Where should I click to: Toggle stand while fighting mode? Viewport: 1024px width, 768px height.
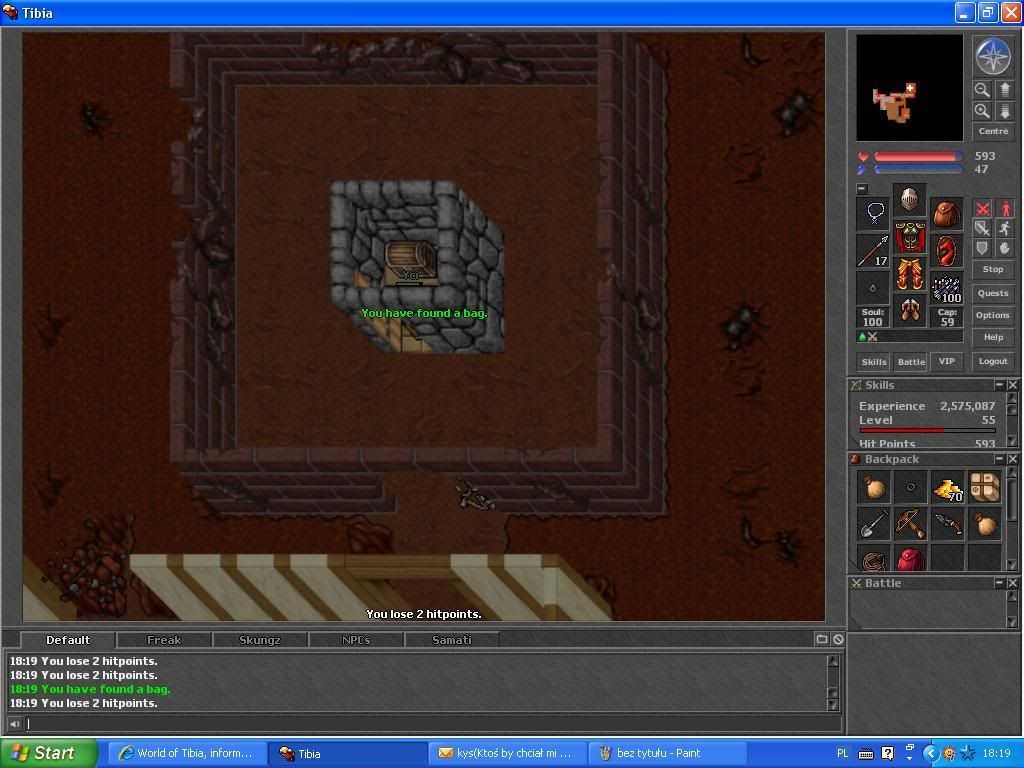(x=1004, y=209)
